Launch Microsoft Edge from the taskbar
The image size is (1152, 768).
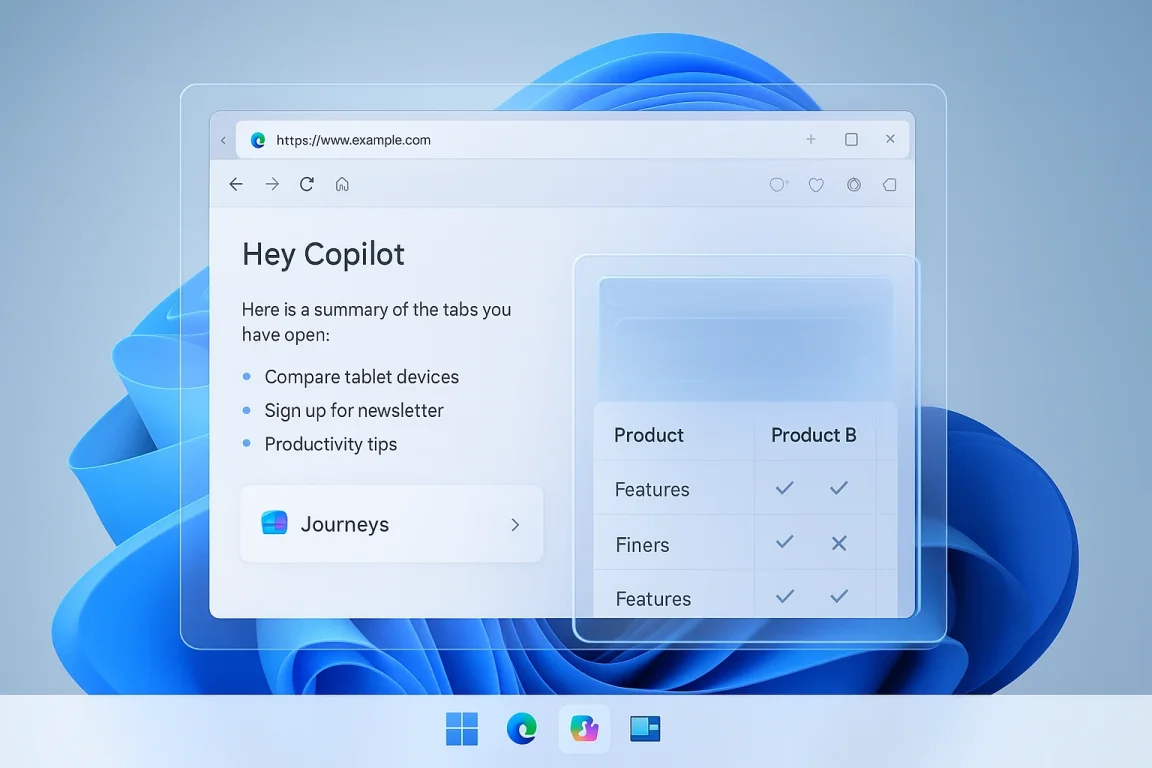pos(522,729)
